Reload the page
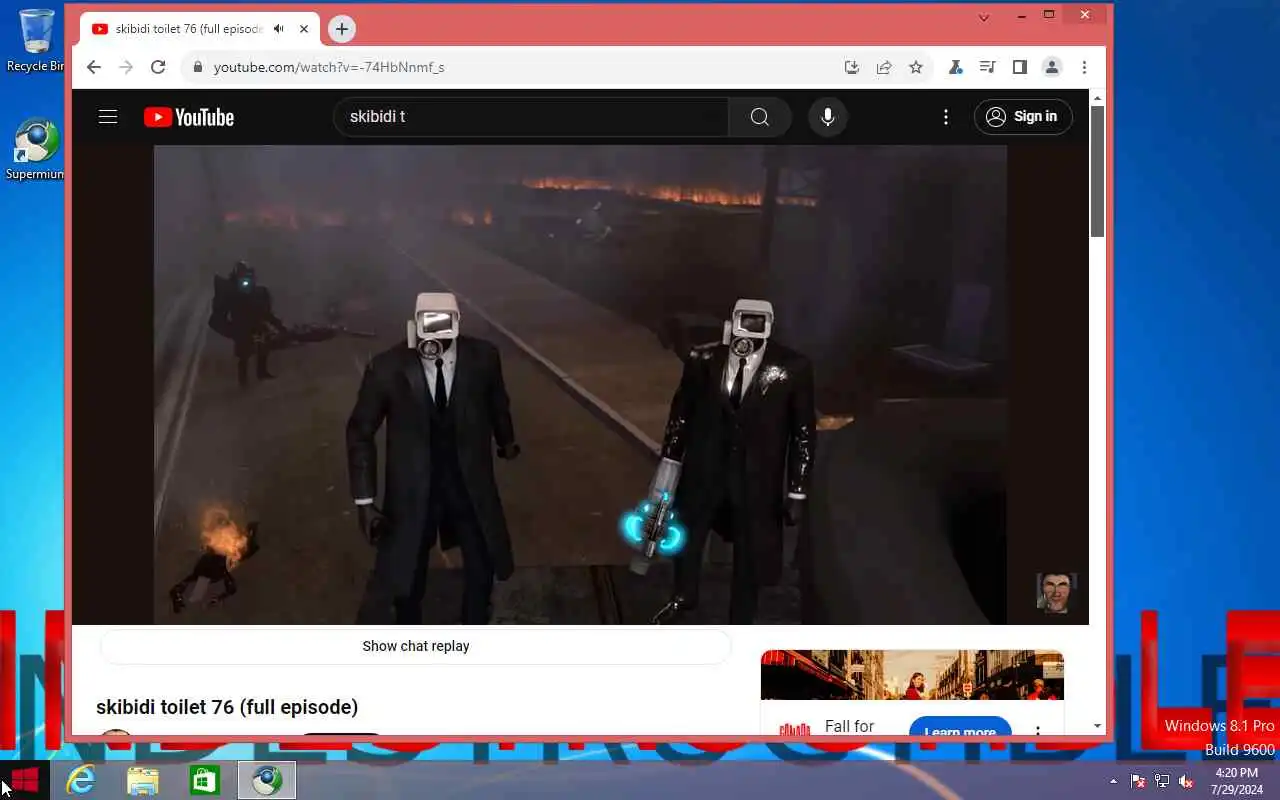This screenshot has height=800, width=1280. [157, 67]
